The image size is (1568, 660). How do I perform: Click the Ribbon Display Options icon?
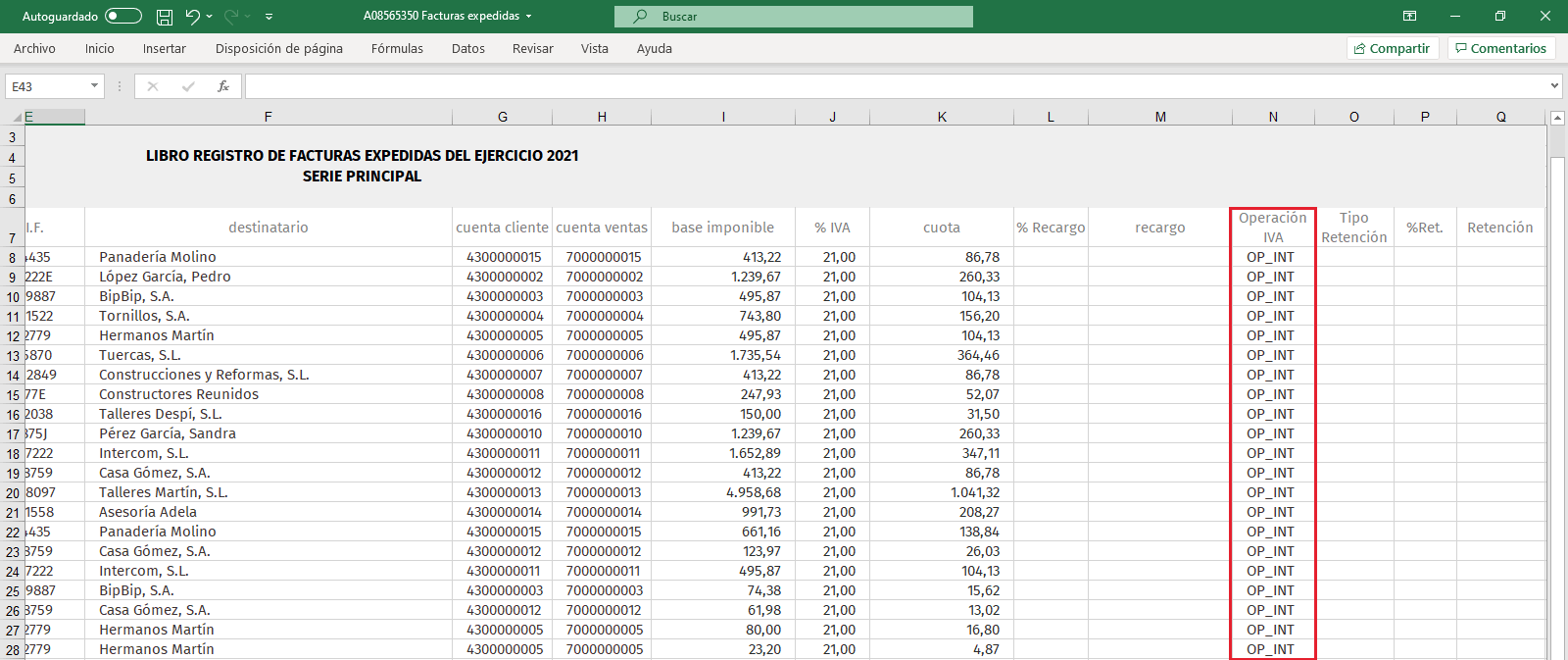tap(1409, 16)
